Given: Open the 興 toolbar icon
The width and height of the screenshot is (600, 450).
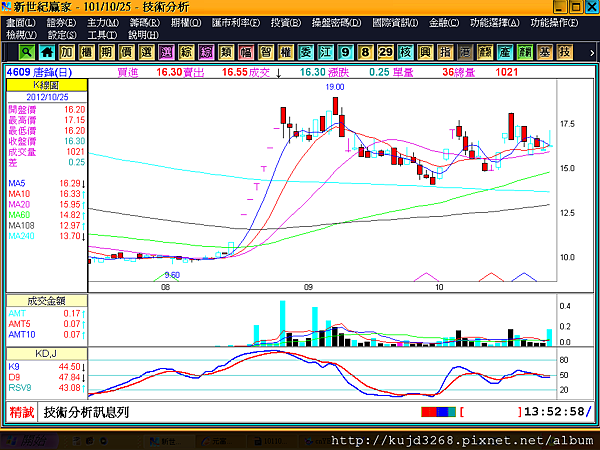Looking at the screenshot, I should (x=425, y=52).
